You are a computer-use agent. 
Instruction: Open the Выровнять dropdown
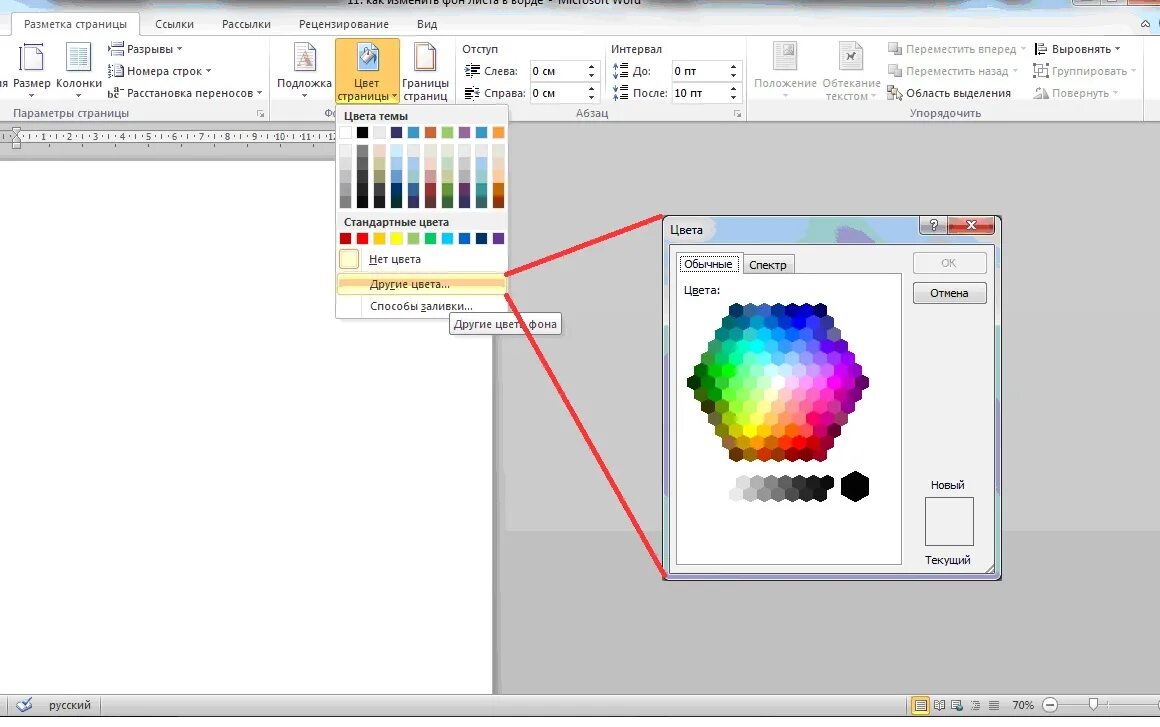(1076, 49)
